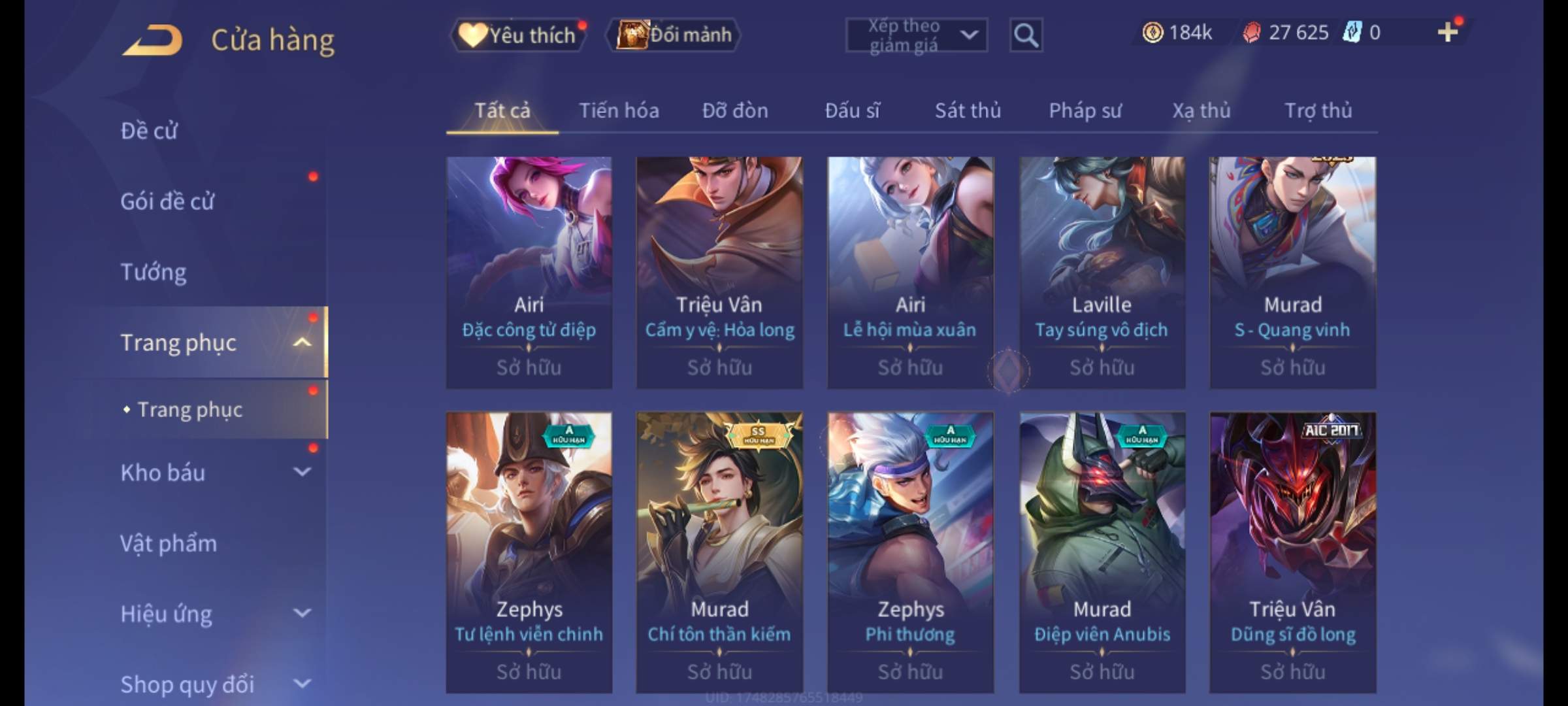The image size is (1568, 706).
Task: Select Murad Chí tôn thần kiếm skin
Action: [719, 552]
